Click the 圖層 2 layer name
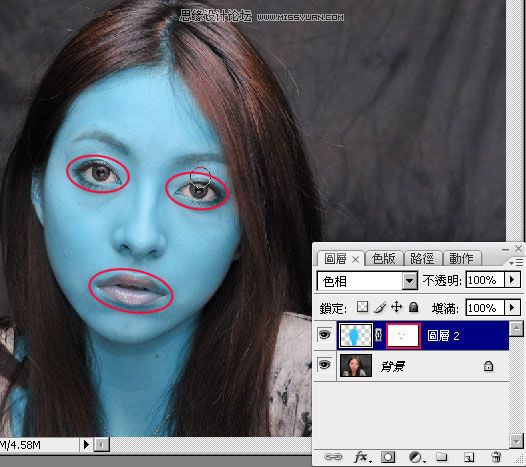 (443, 335)
